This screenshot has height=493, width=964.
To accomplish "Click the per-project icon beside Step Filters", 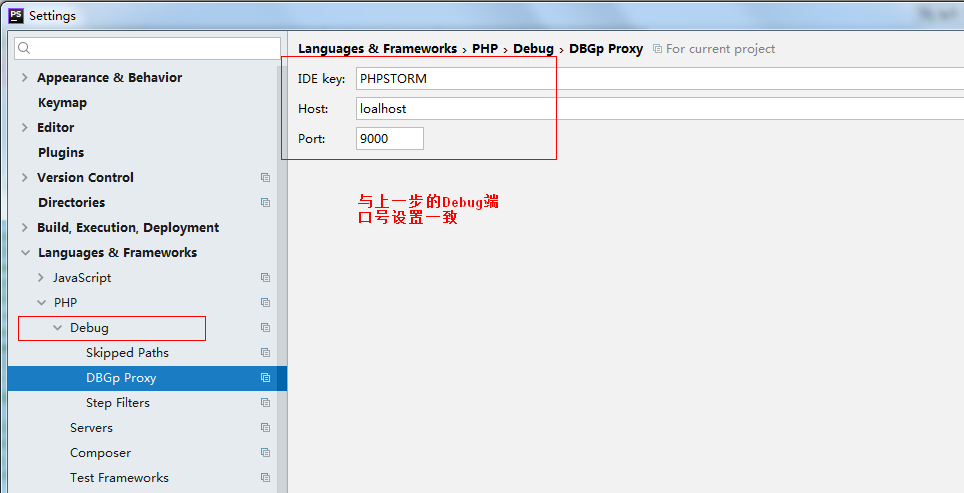I will 265,403.
